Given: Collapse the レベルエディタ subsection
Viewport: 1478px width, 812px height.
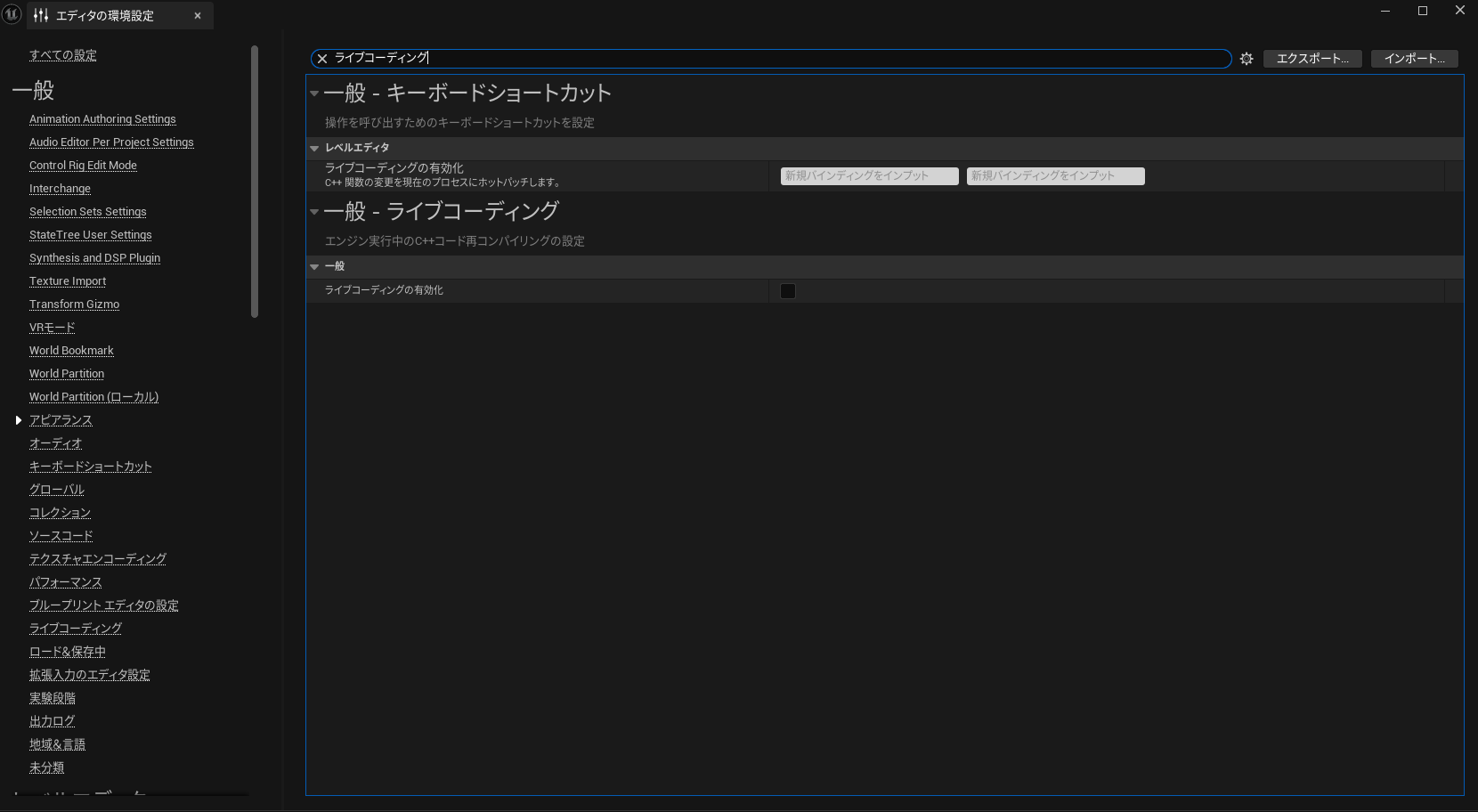Looking at the screenshot, I should [x=314, y=148].
